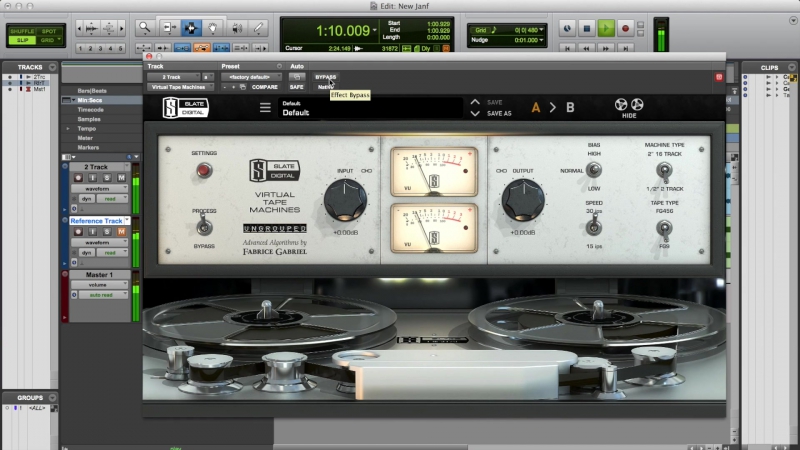Click the input link chain icon
Screen dimensions: 800x450
(366, 171)
